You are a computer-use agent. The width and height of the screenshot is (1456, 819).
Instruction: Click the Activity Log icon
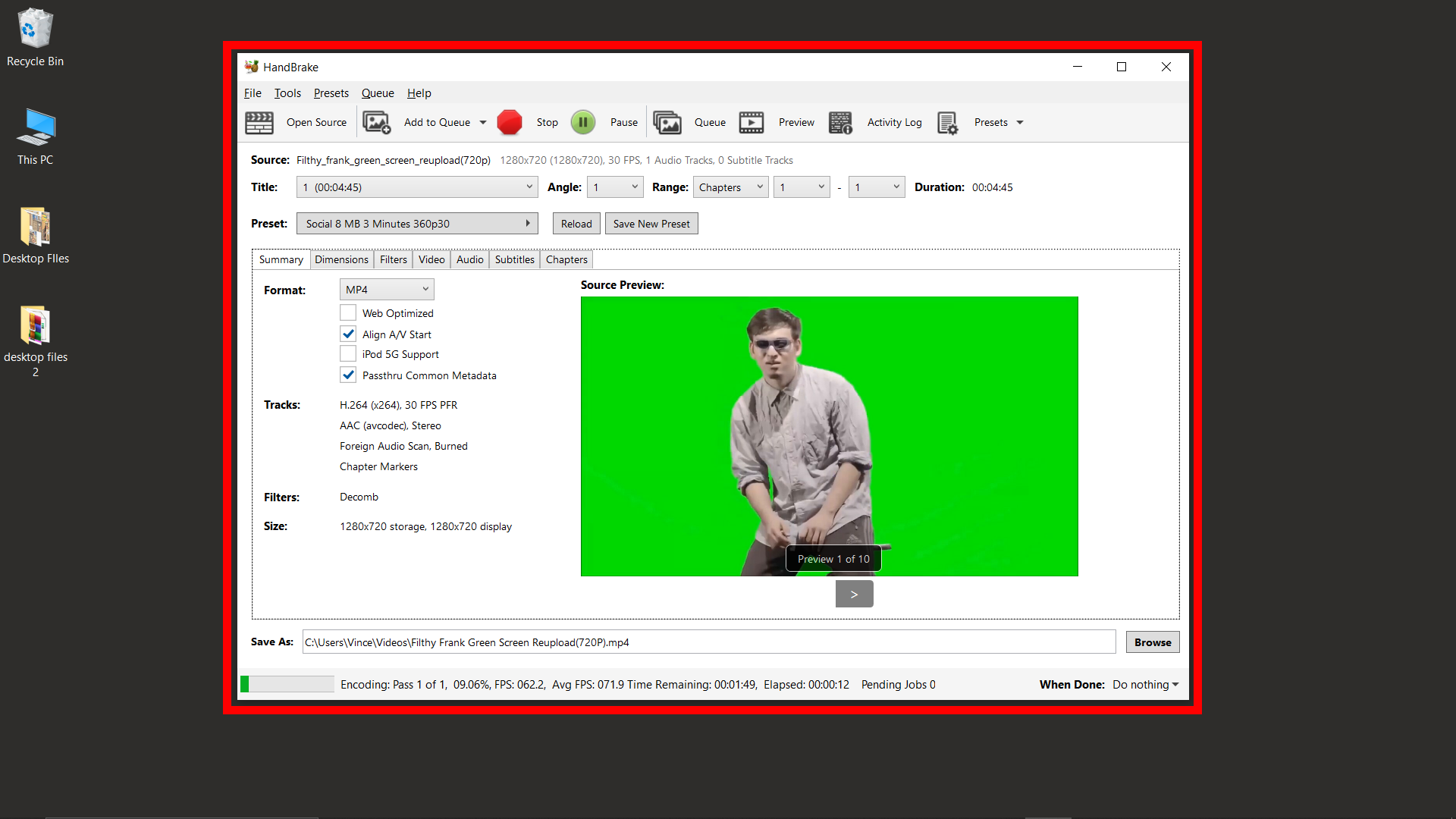tap(841, 122)
